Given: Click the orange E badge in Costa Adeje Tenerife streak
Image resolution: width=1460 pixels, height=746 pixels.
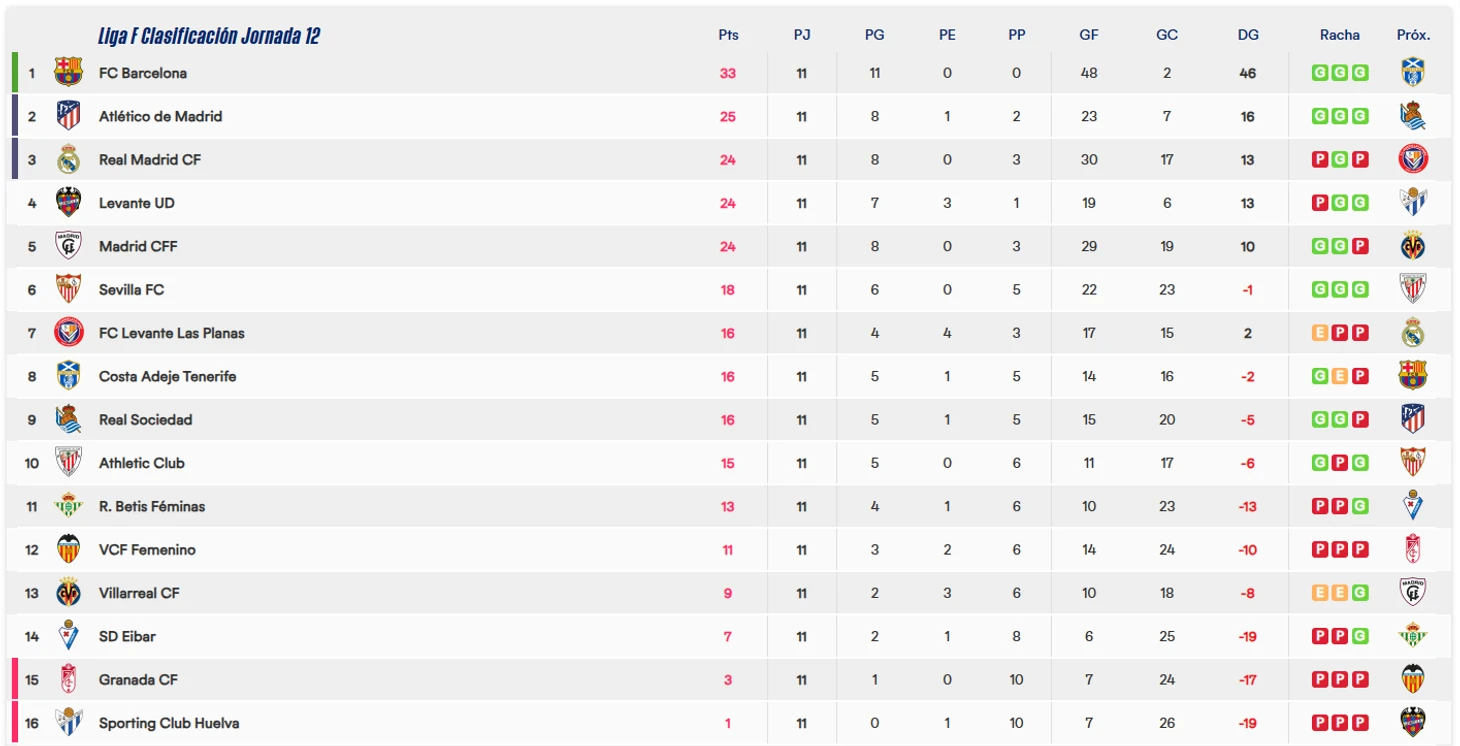Looking at the screenshot, I should coord(1340,376).
